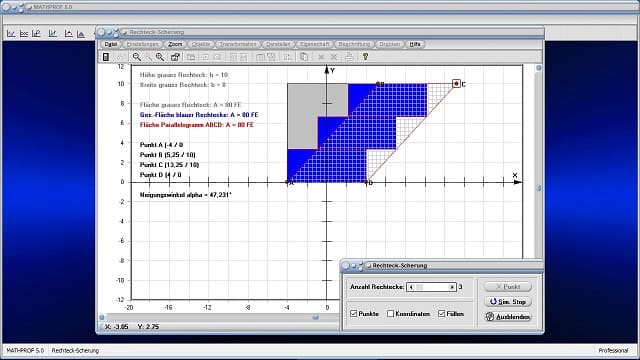Click the red 'Fläche Parallelogramm ABCD' line
This screenshot has height=360, width=640.
pos(197,125)
